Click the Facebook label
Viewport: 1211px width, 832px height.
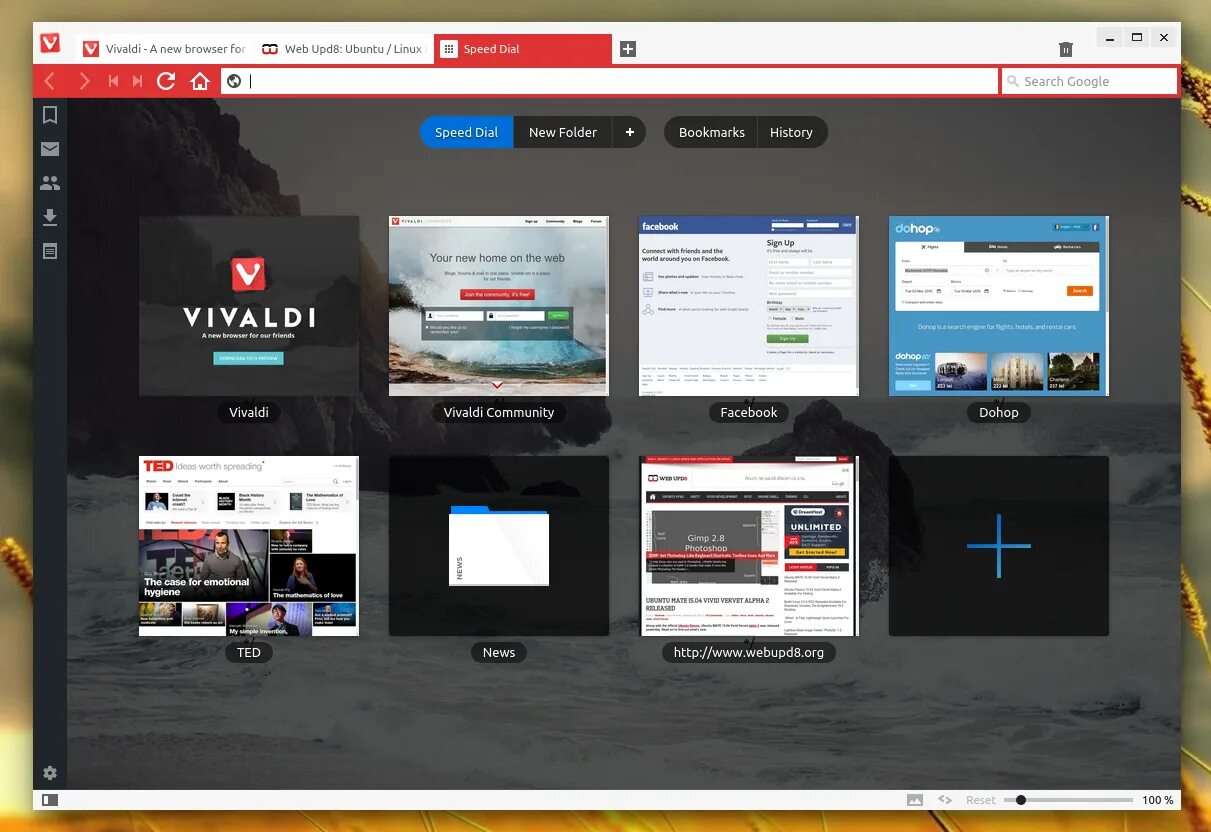[749, 412]
